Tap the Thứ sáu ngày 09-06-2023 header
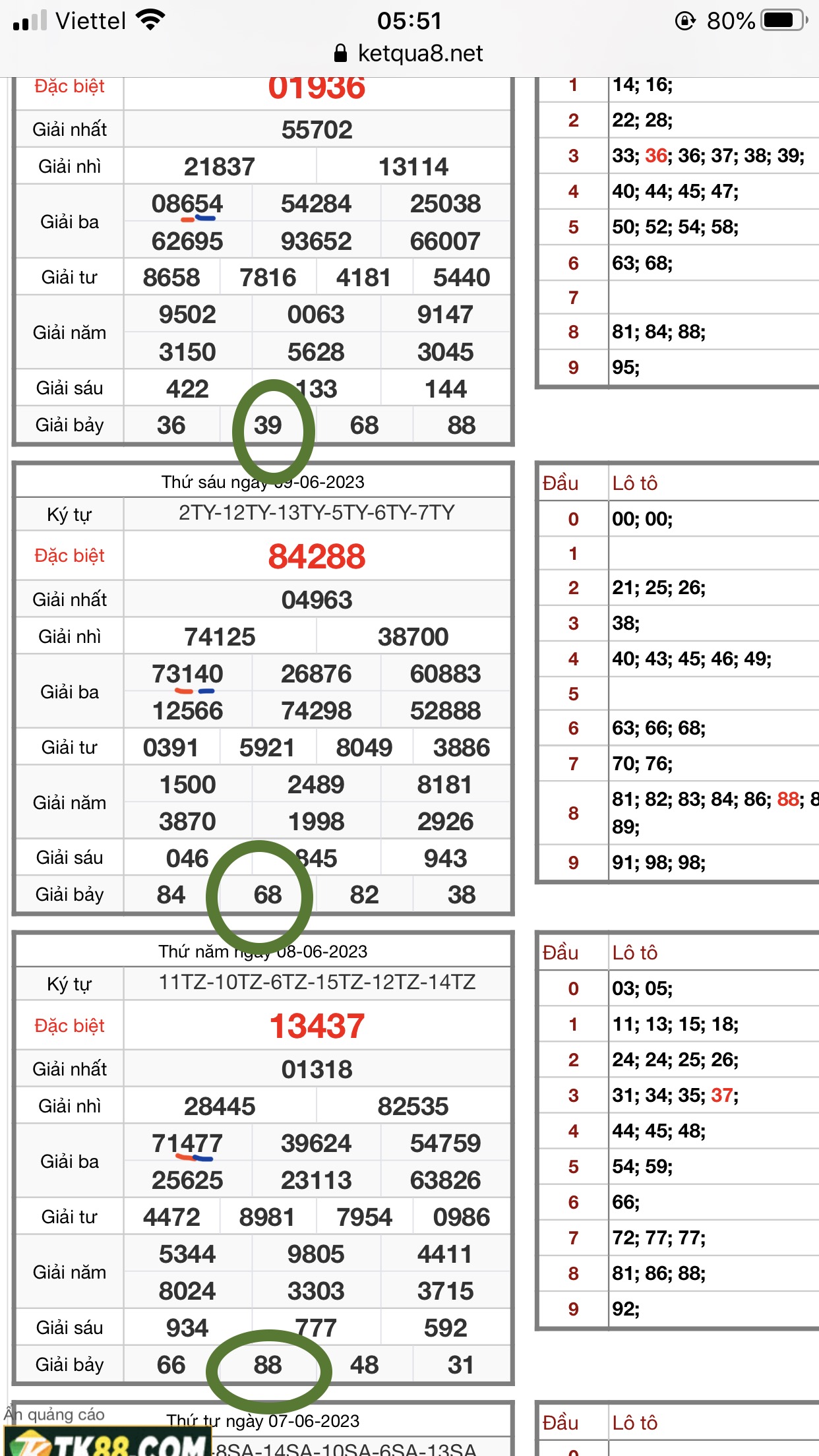Image resolution: width=819 pixels, height=1456 pixels. pos(263,482)
